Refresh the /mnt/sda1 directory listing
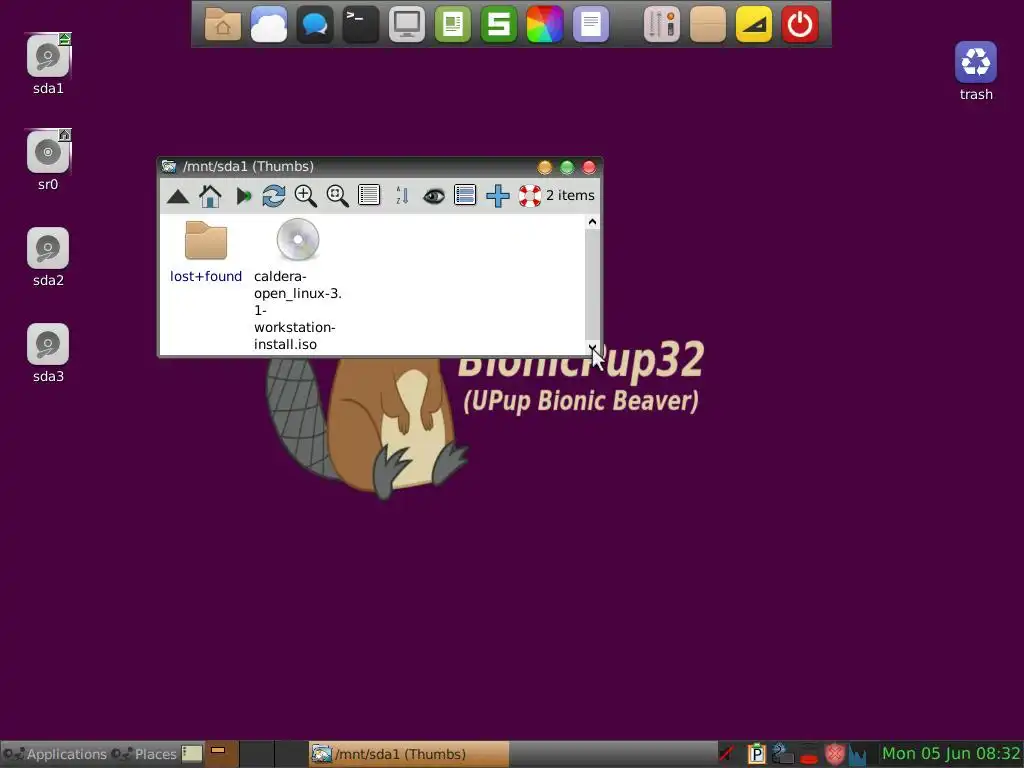Viewport: 1024px width, 768px height. 274,196
